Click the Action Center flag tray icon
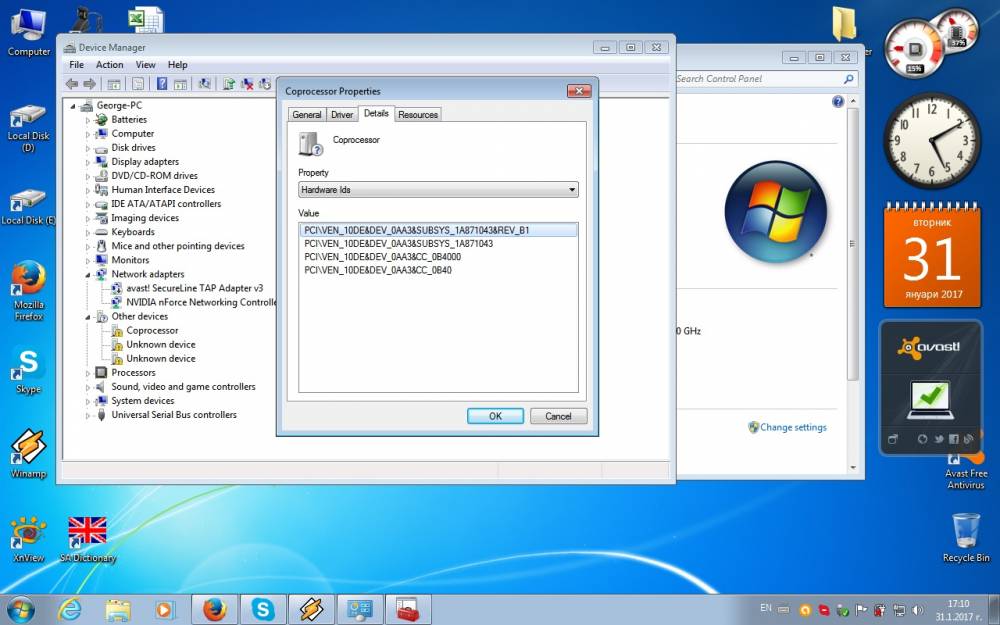1000x625 pixels. [x=861, y=610]
